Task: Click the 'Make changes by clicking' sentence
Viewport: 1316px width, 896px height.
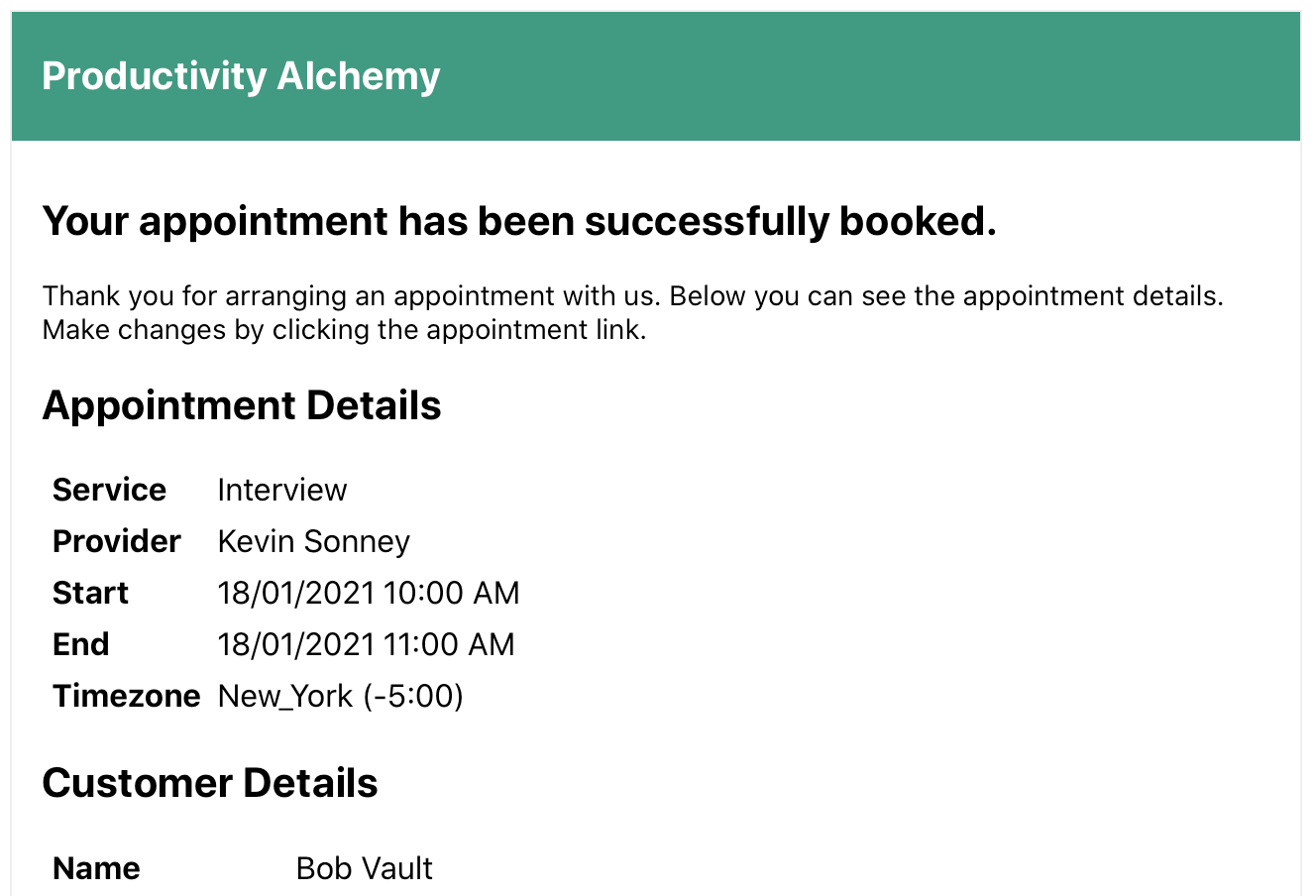Action: 345,330
